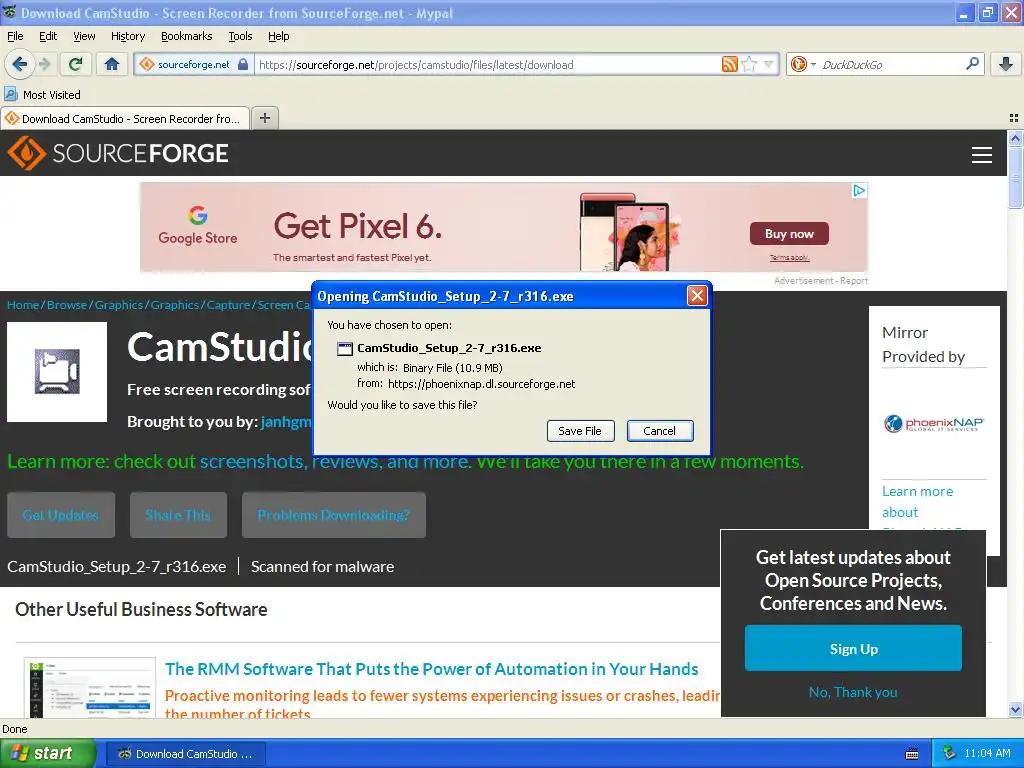Screen dimensions: 1024x768
Task: Click the RMM software screenshot thumbnail
Action: (x=89, y=687)
